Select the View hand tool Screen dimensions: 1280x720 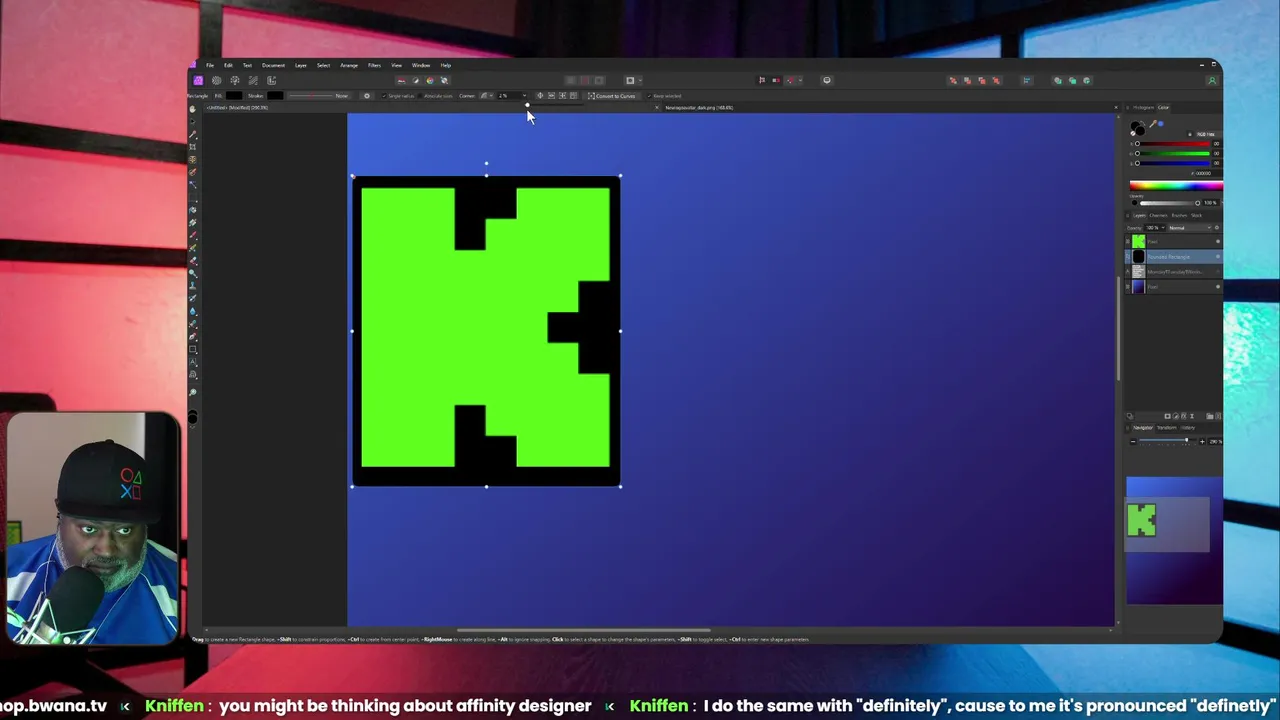[193, 109]
